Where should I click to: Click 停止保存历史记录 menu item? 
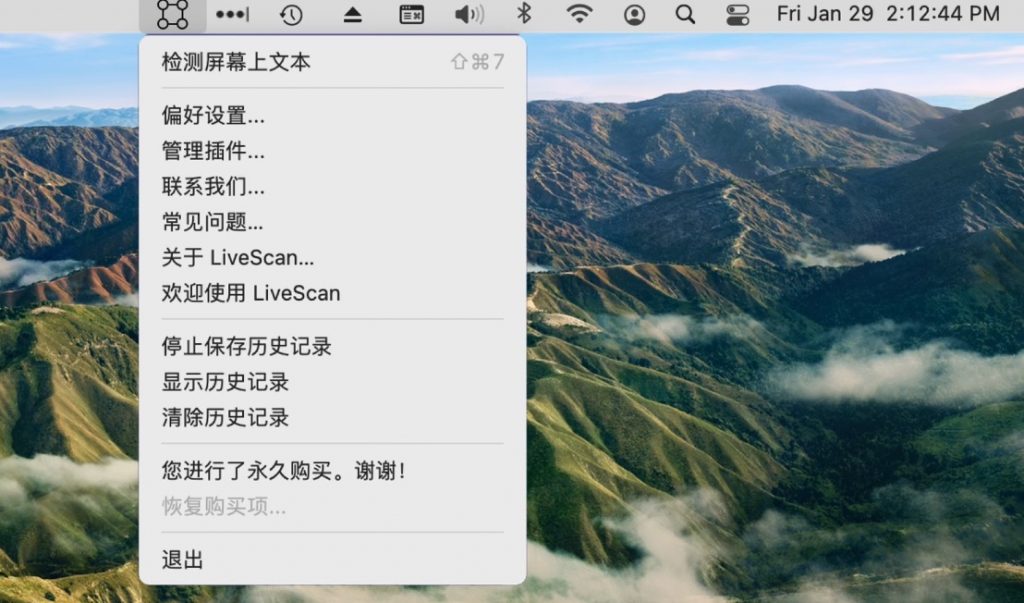(332, 347)
